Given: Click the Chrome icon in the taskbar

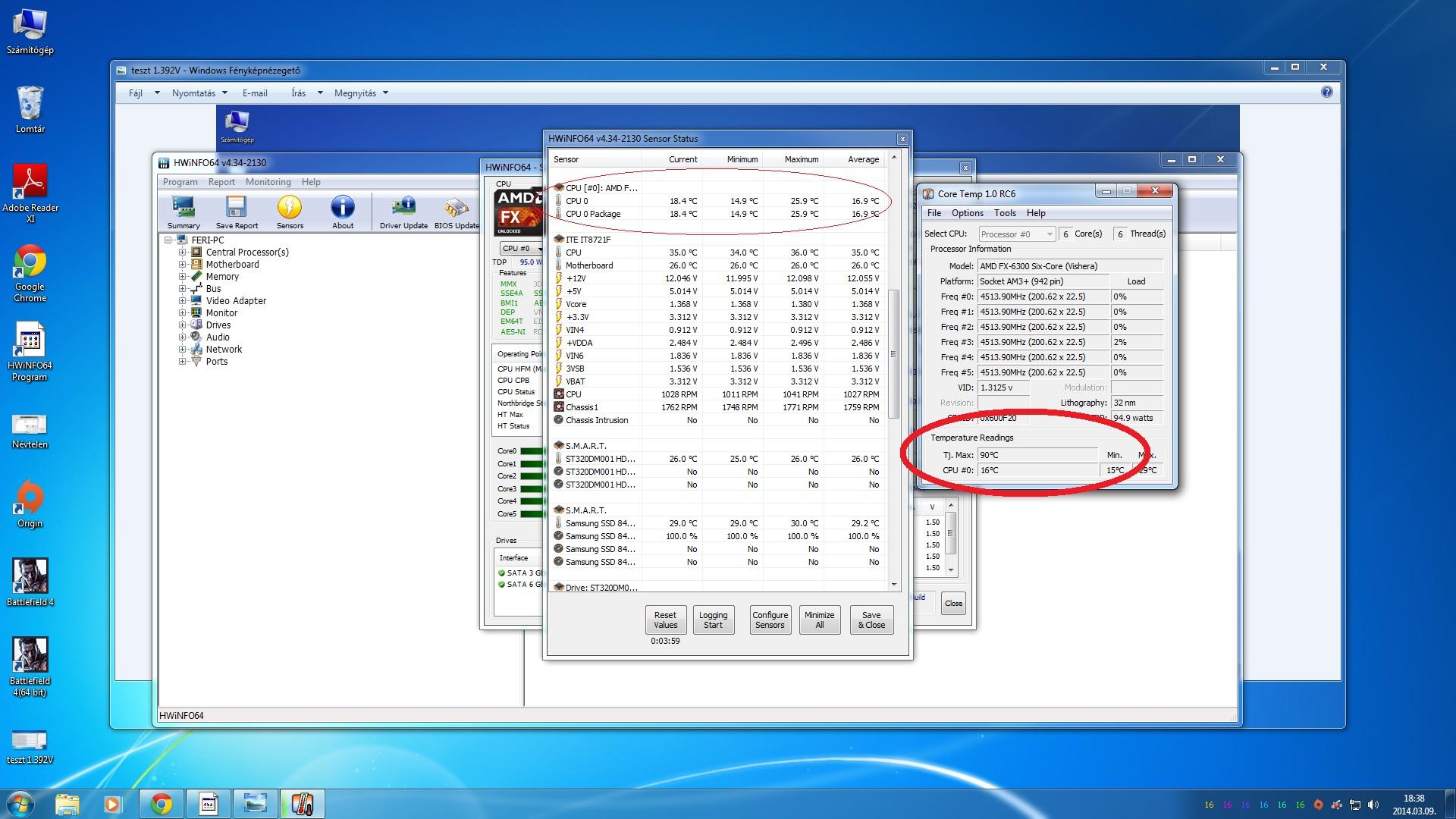Looking at the screenshot, I should click(161, 804).
